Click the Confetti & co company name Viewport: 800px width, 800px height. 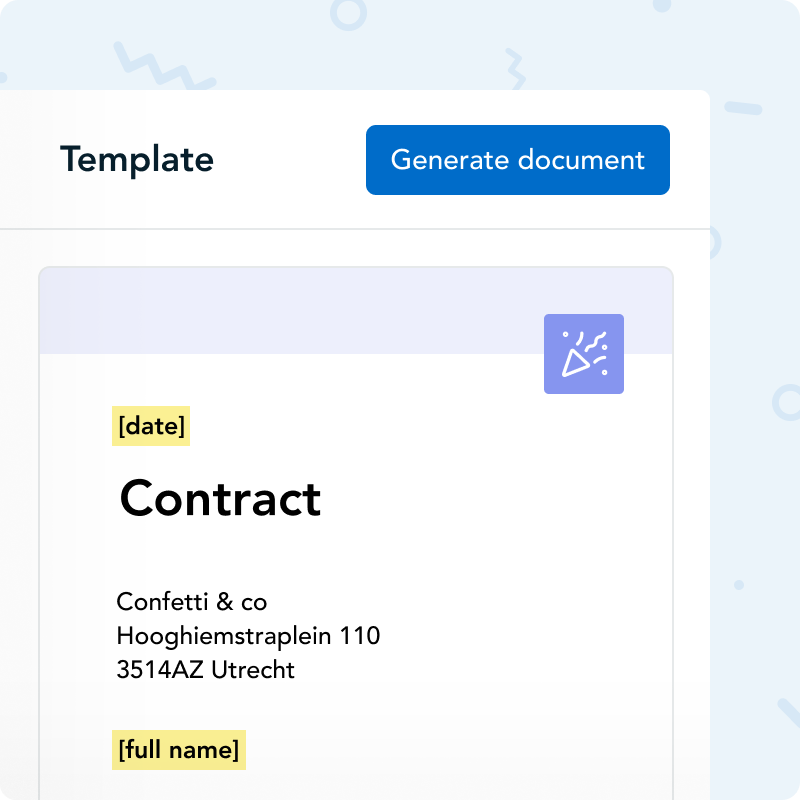tap(192, 601)
